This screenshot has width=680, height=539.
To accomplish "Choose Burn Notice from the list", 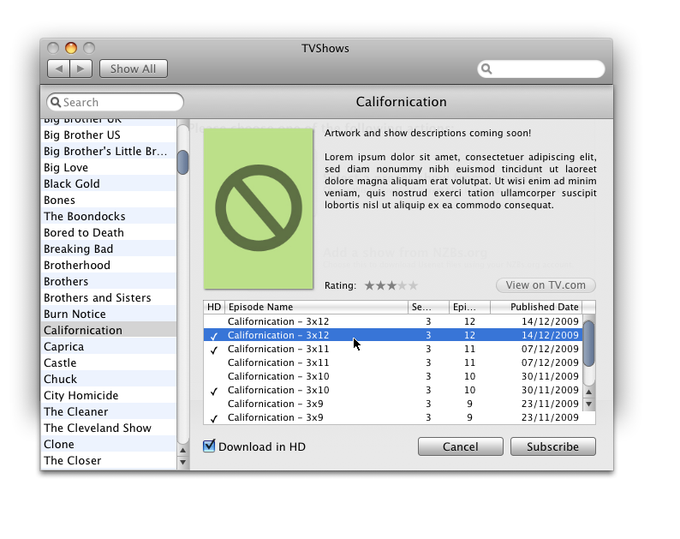I will [109, 314].
